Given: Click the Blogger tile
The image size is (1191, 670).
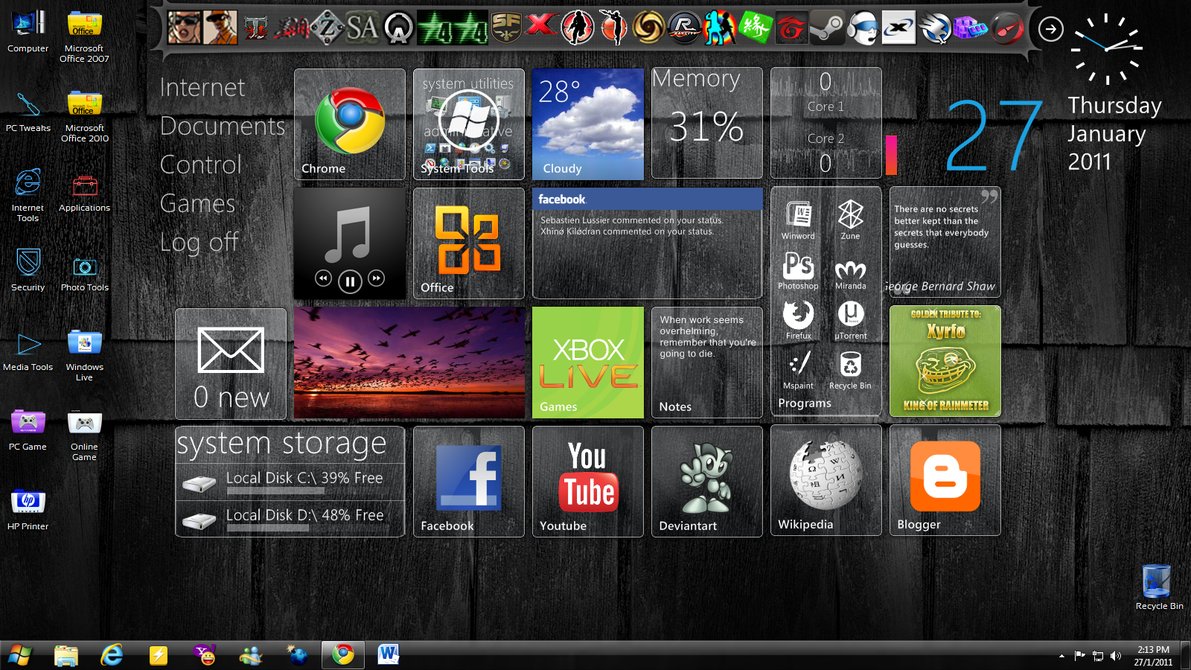Looking at the screenshot, I should click(944, 481).
